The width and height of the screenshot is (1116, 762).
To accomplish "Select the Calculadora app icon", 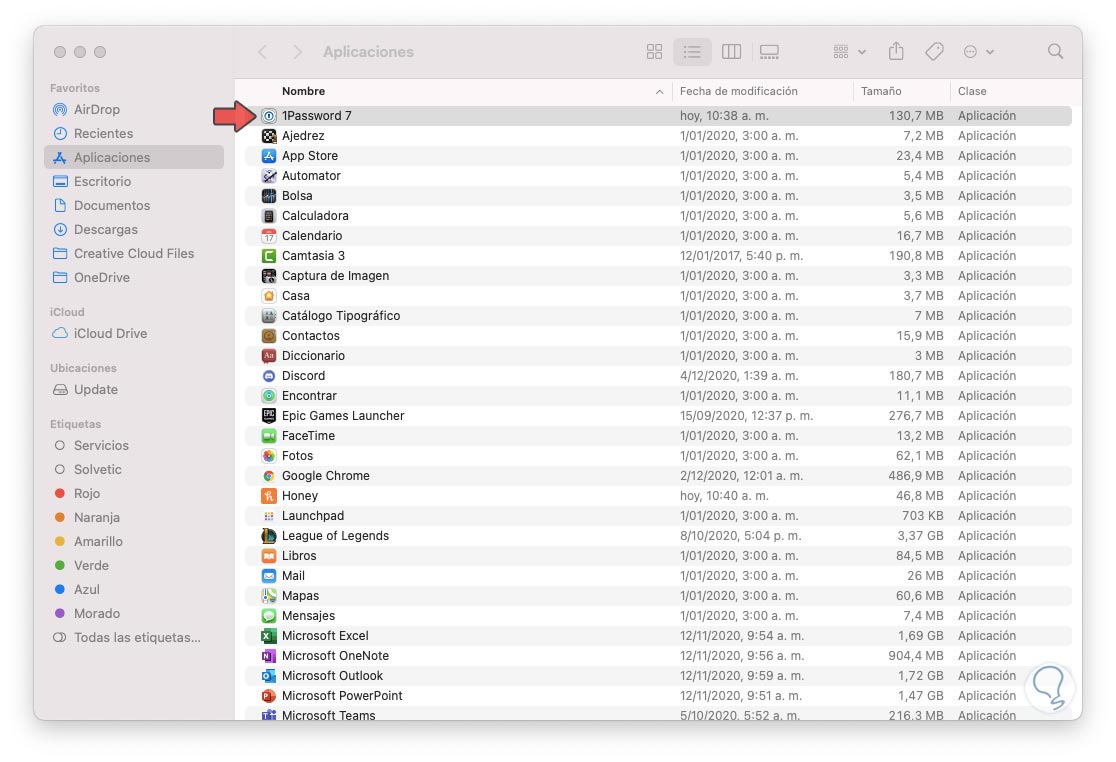I will click(x=268, y=216).
